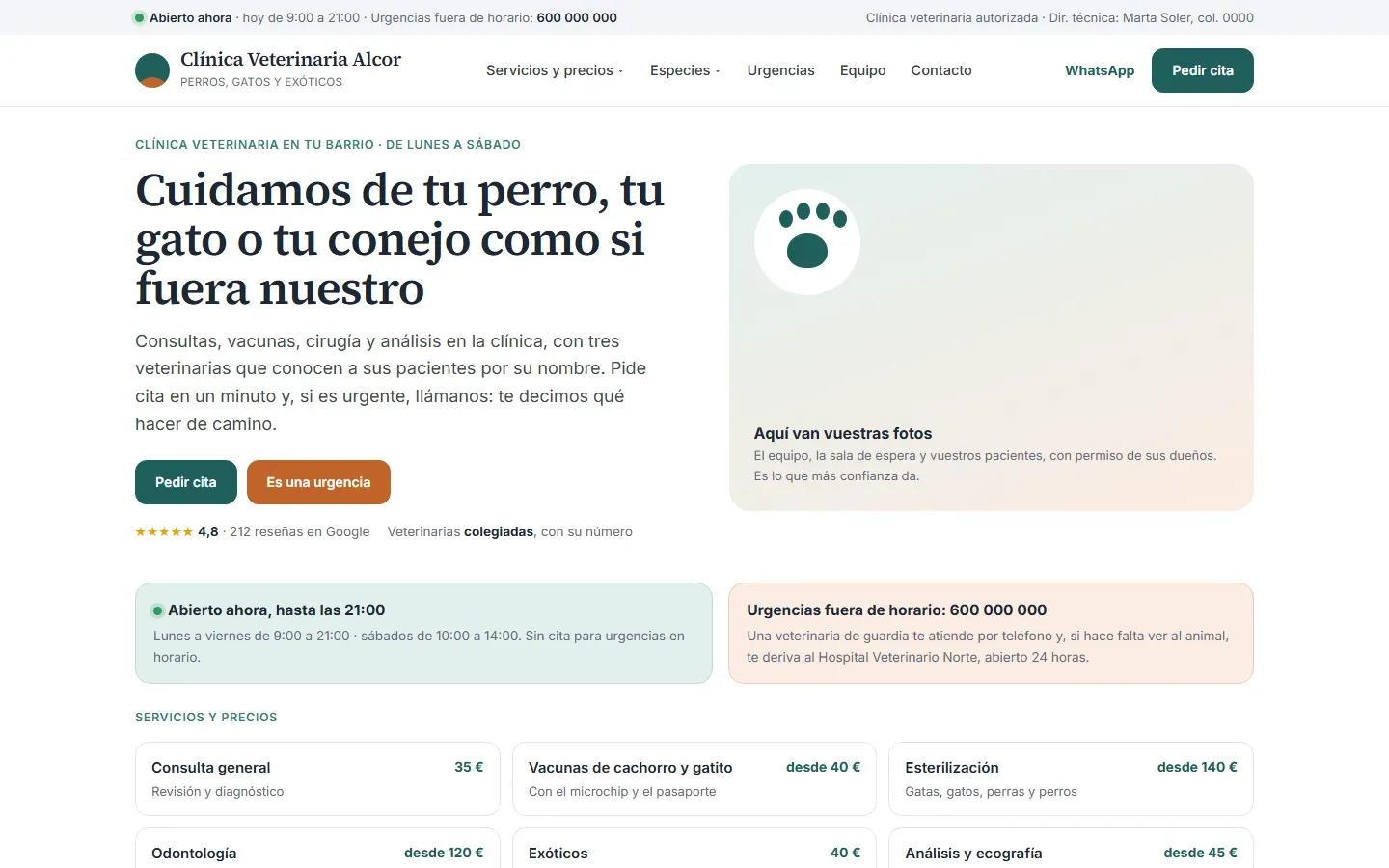Open the Vacunas de cachorro y gatito card
1389x868 pixels.
click(x=694, y=778)
